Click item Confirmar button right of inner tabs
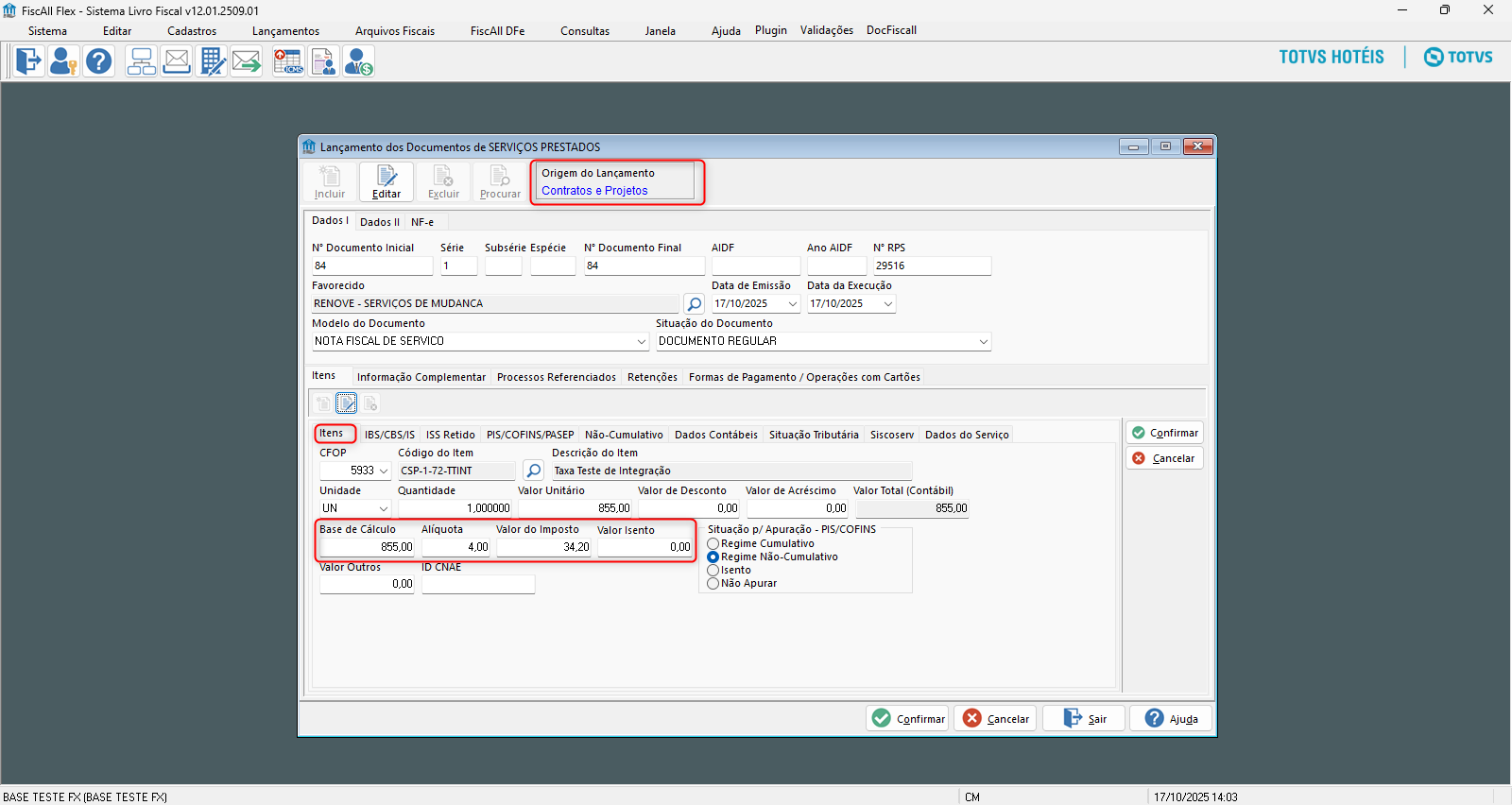The width and height of the screenshot is (1512, 805). [x=1164, y=433]
